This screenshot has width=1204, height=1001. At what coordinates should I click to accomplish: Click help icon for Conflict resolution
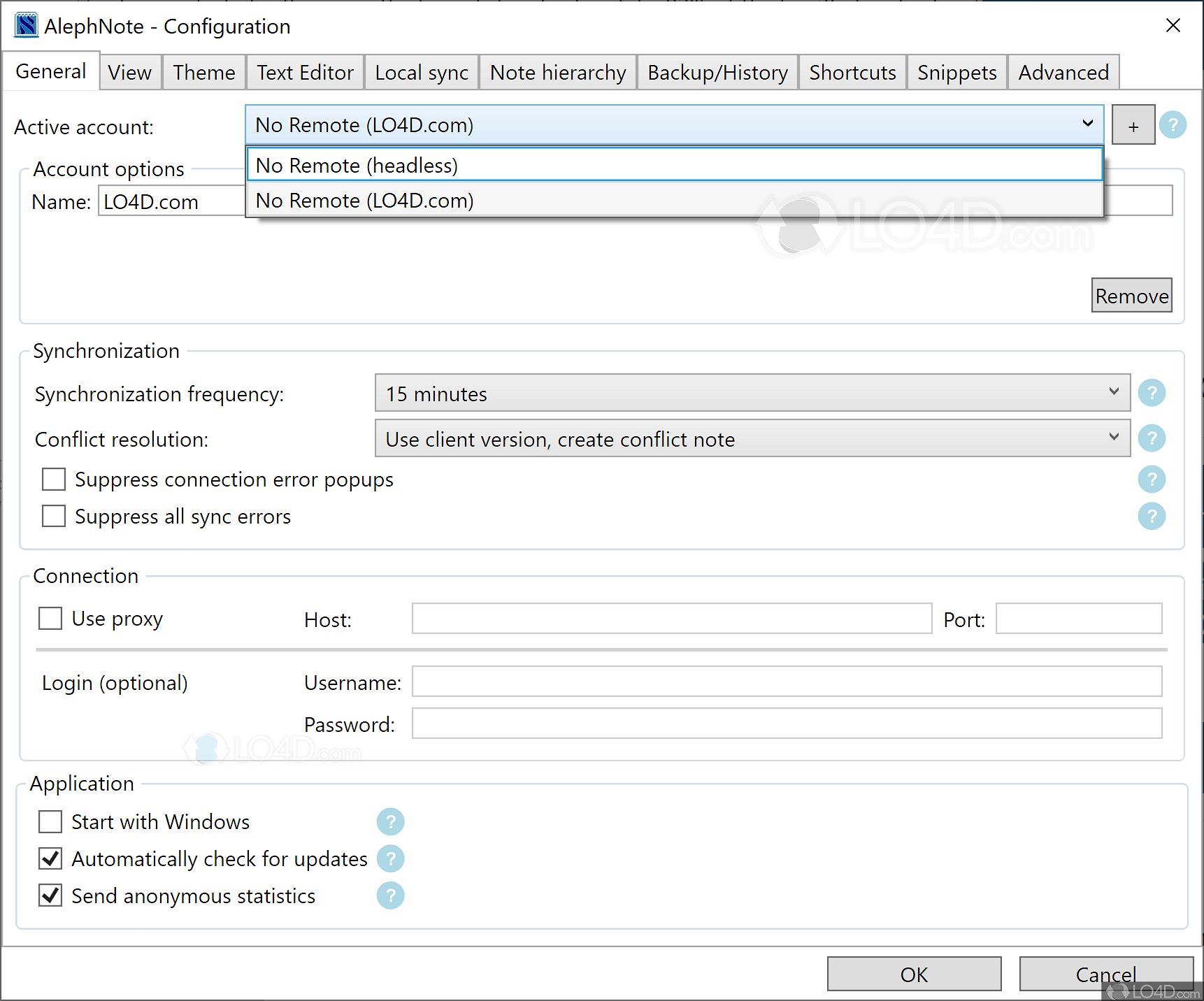click(1151, 438)
